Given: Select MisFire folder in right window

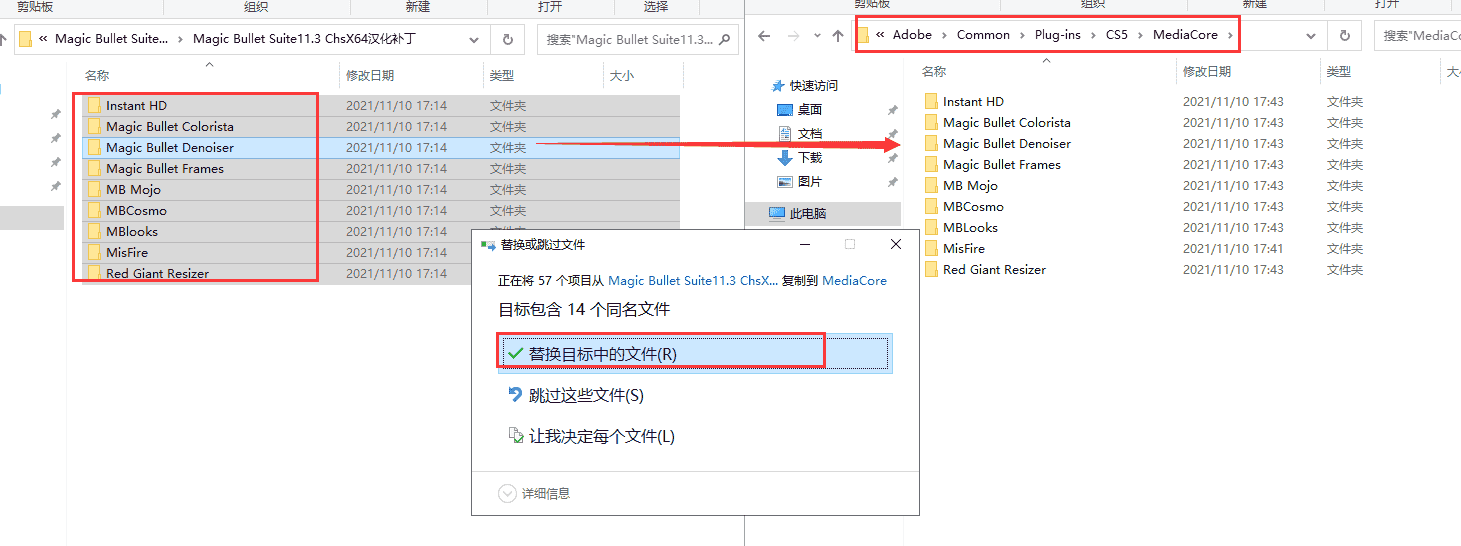Looking at the screenshot, I should [x=963, y=248].
